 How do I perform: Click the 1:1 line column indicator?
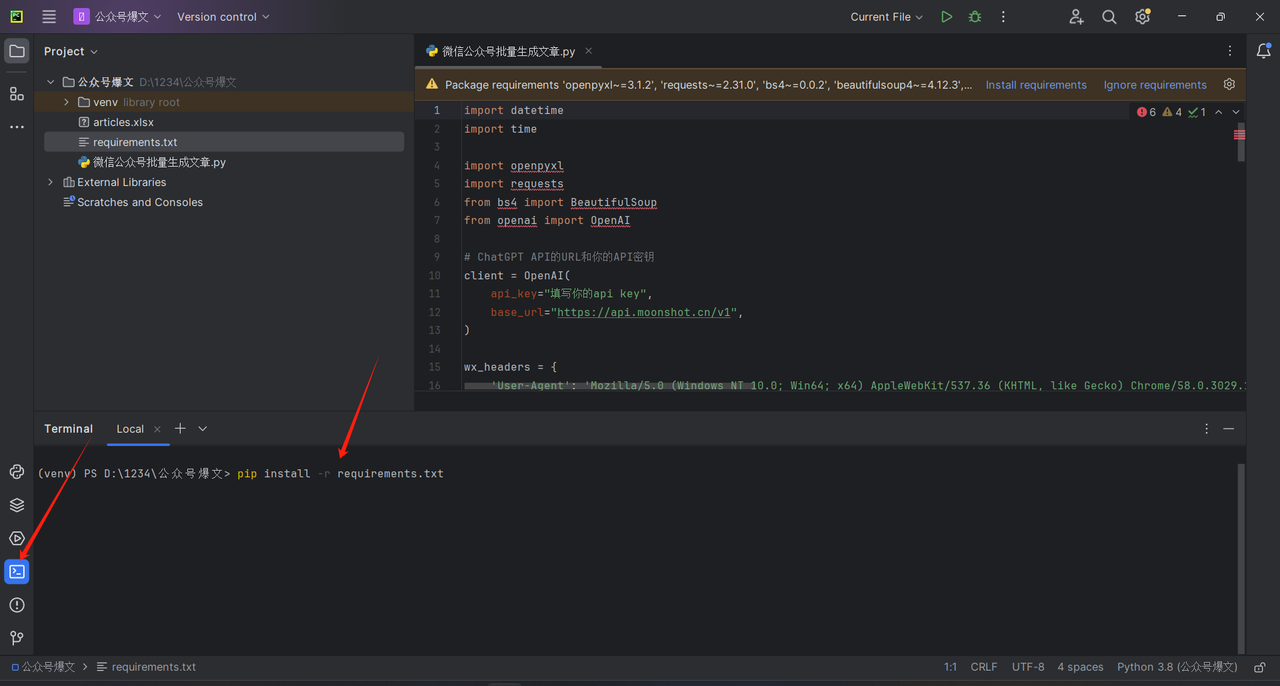[x=950, y=667]
